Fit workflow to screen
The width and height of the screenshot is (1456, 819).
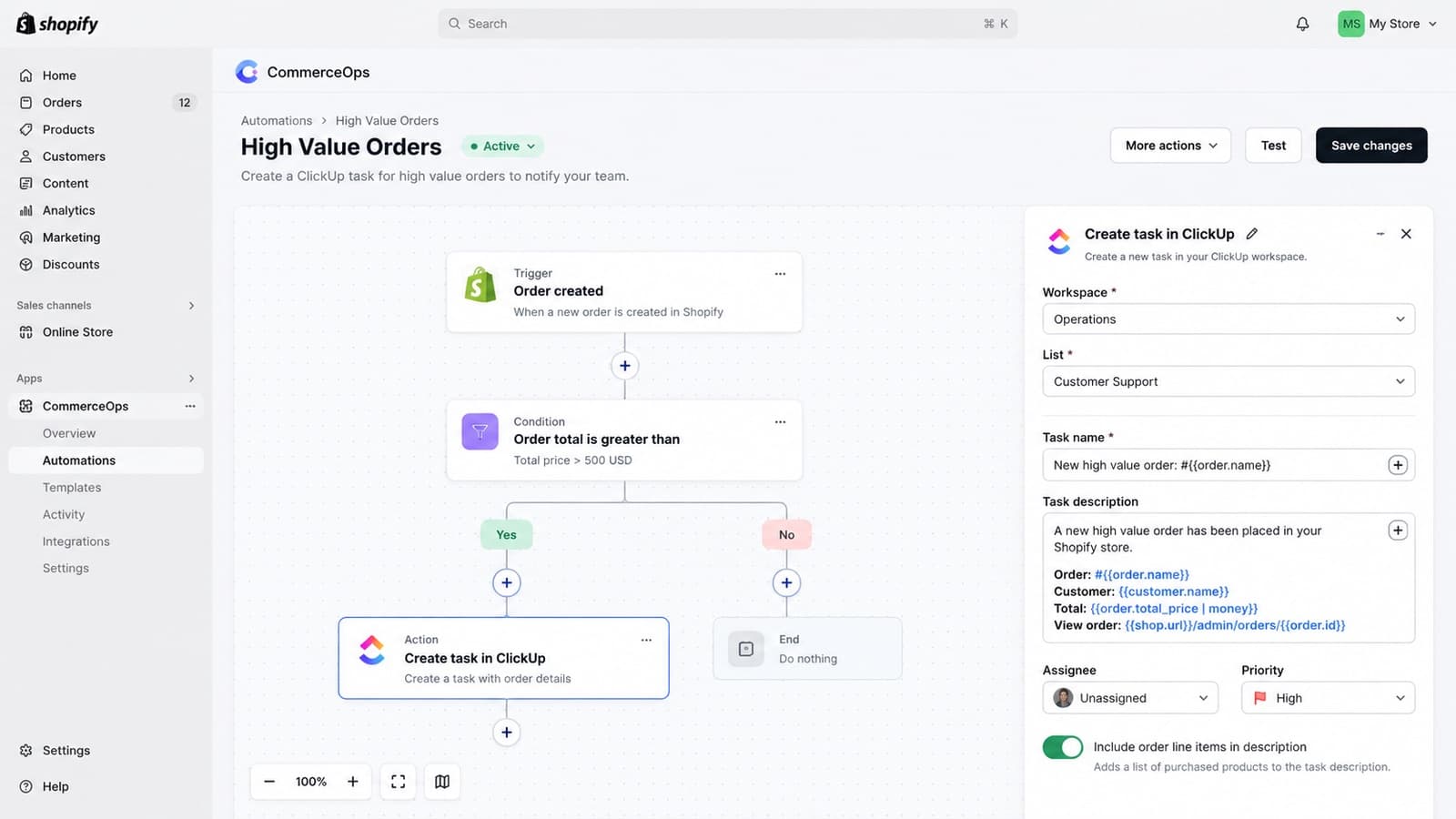[x=398, y=782]
